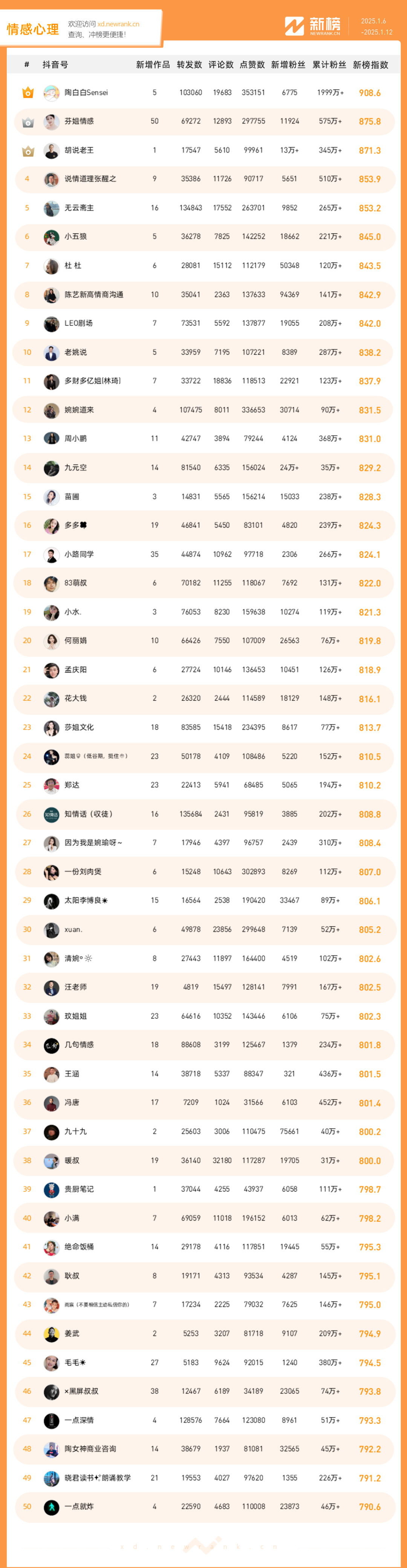407x1568 pixels.
Task: Click the 点赞数 column header
Action: (252, 65)
